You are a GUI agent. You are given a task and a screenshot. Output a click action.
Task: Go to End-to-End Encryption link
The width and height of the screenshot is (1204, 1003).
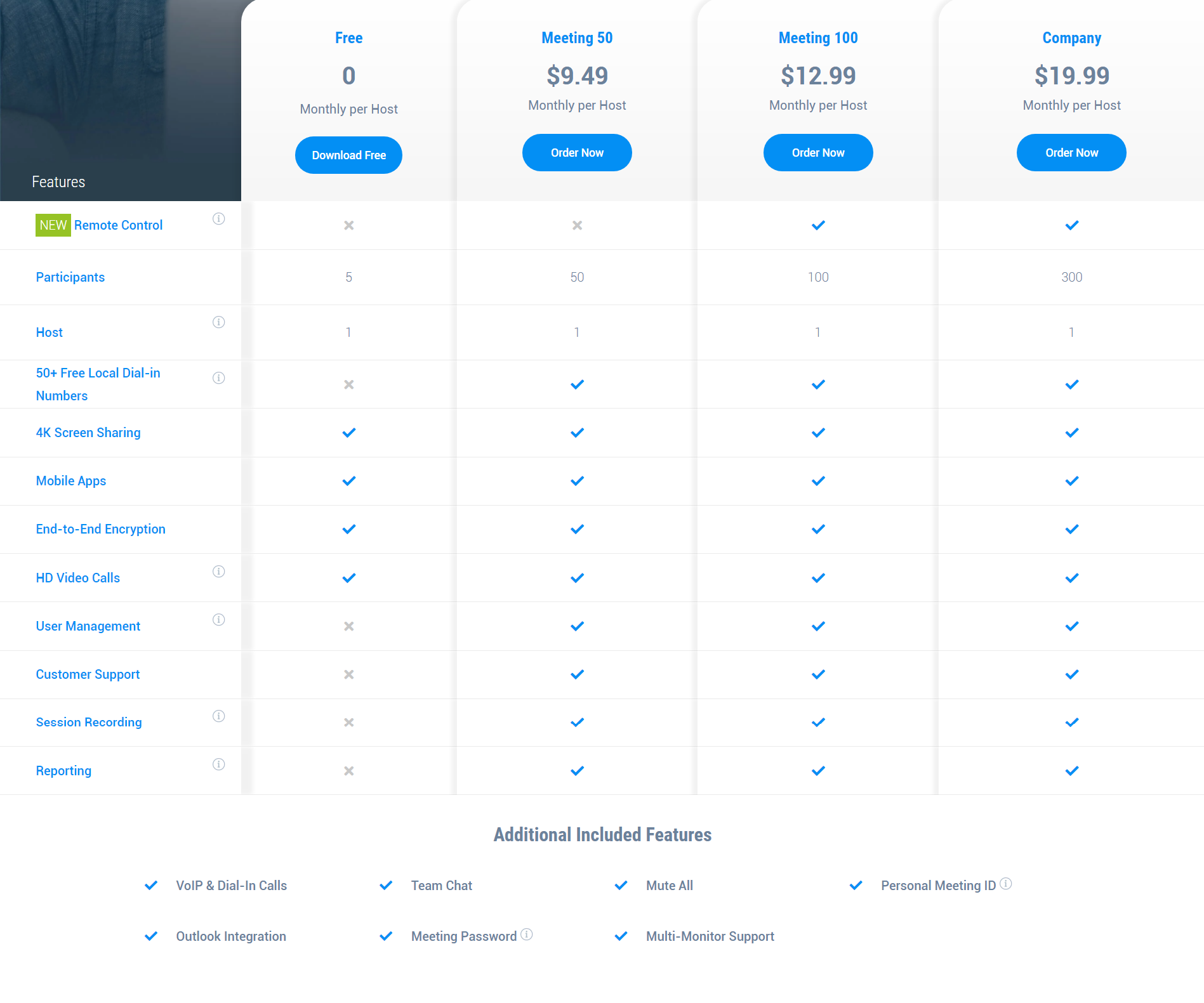[101, 529]
